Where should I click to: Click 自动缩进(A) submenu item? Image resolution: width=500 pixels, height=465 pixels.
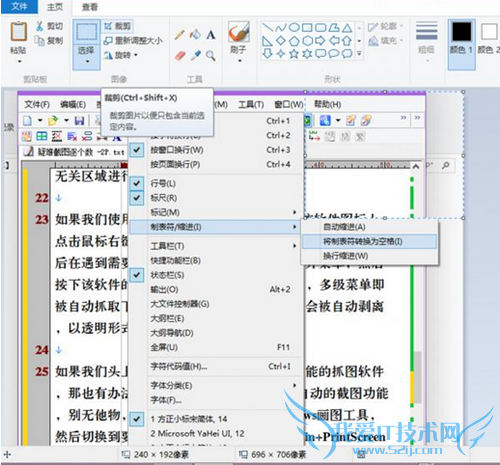(x=369, y=227)
